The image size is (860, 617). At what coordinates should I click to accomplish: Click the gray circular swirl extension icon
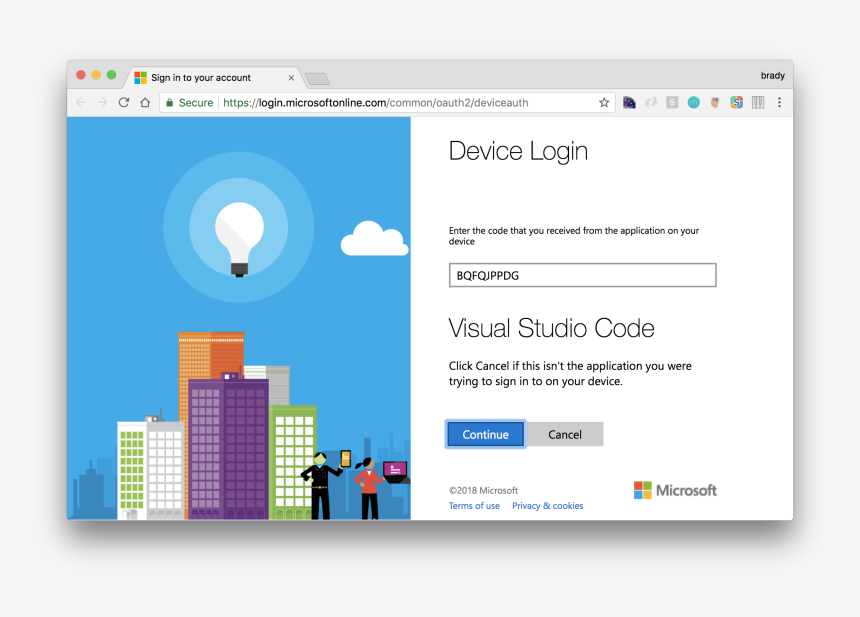[651, 102]
